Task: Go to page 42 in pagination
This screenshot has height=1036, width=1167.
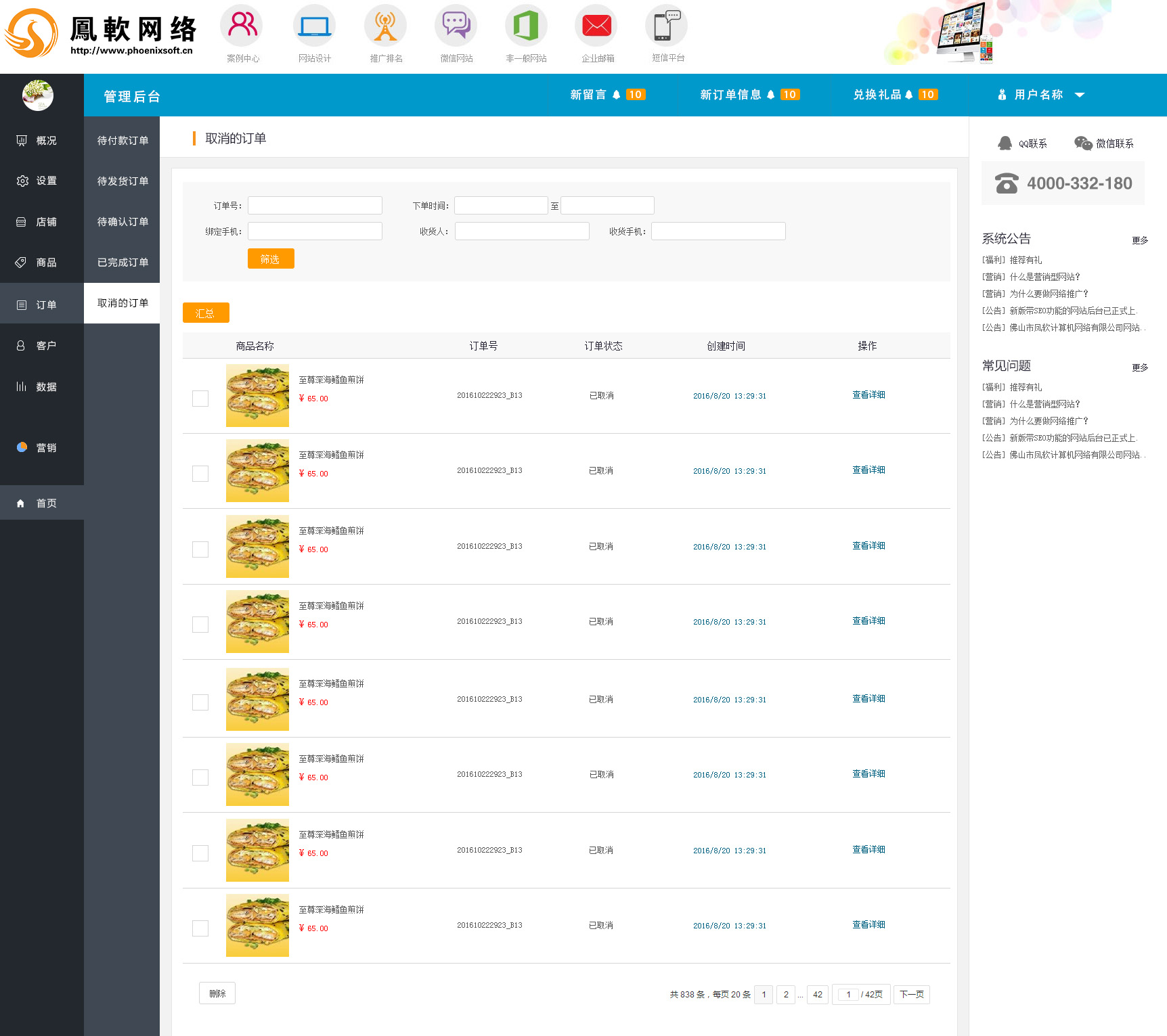Action: (817, 995)
